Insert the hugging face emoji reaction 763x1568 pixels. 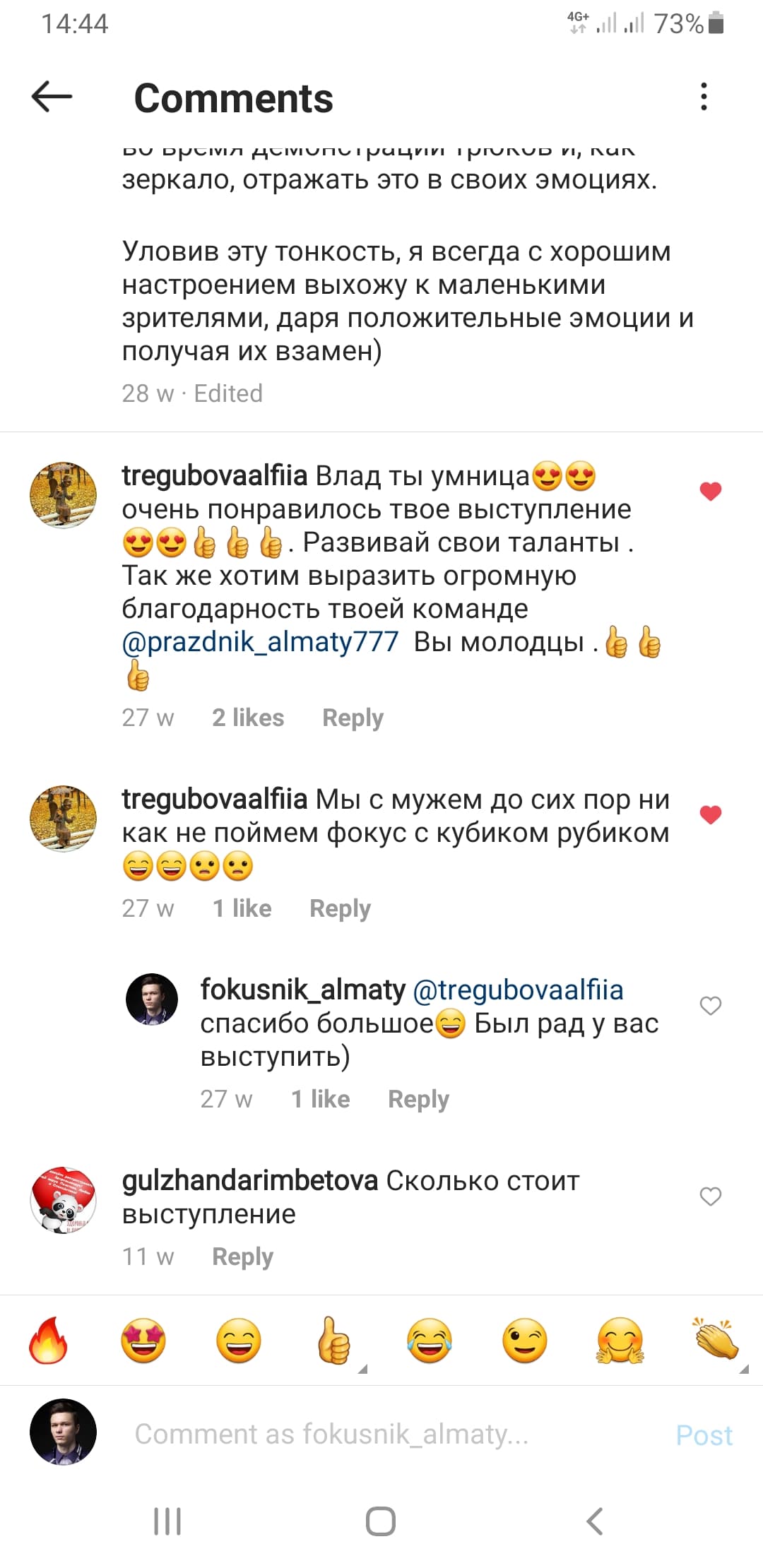click(620, 1340)
